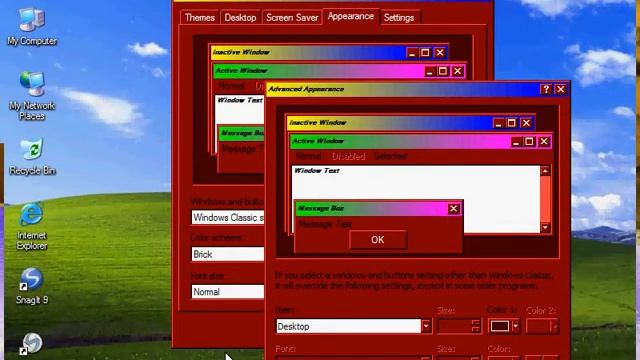Click the Message Text label in preview
Screen dimensions: 640x360
tap(325, 224)
